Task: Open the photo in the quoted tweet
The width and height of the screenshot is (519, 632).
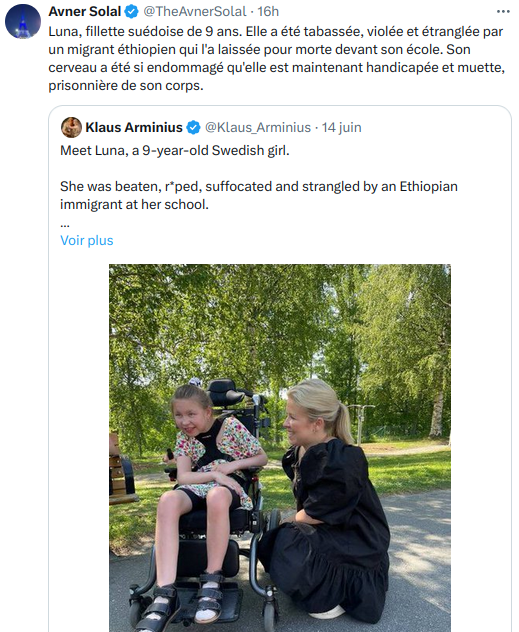Action: point(280,448)
